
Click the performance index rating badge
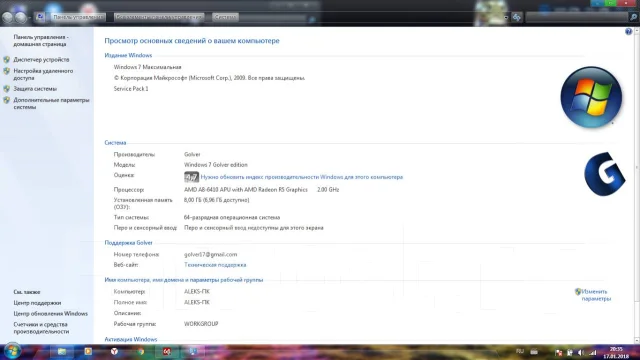pyautogui.click(x=191, y=177)
